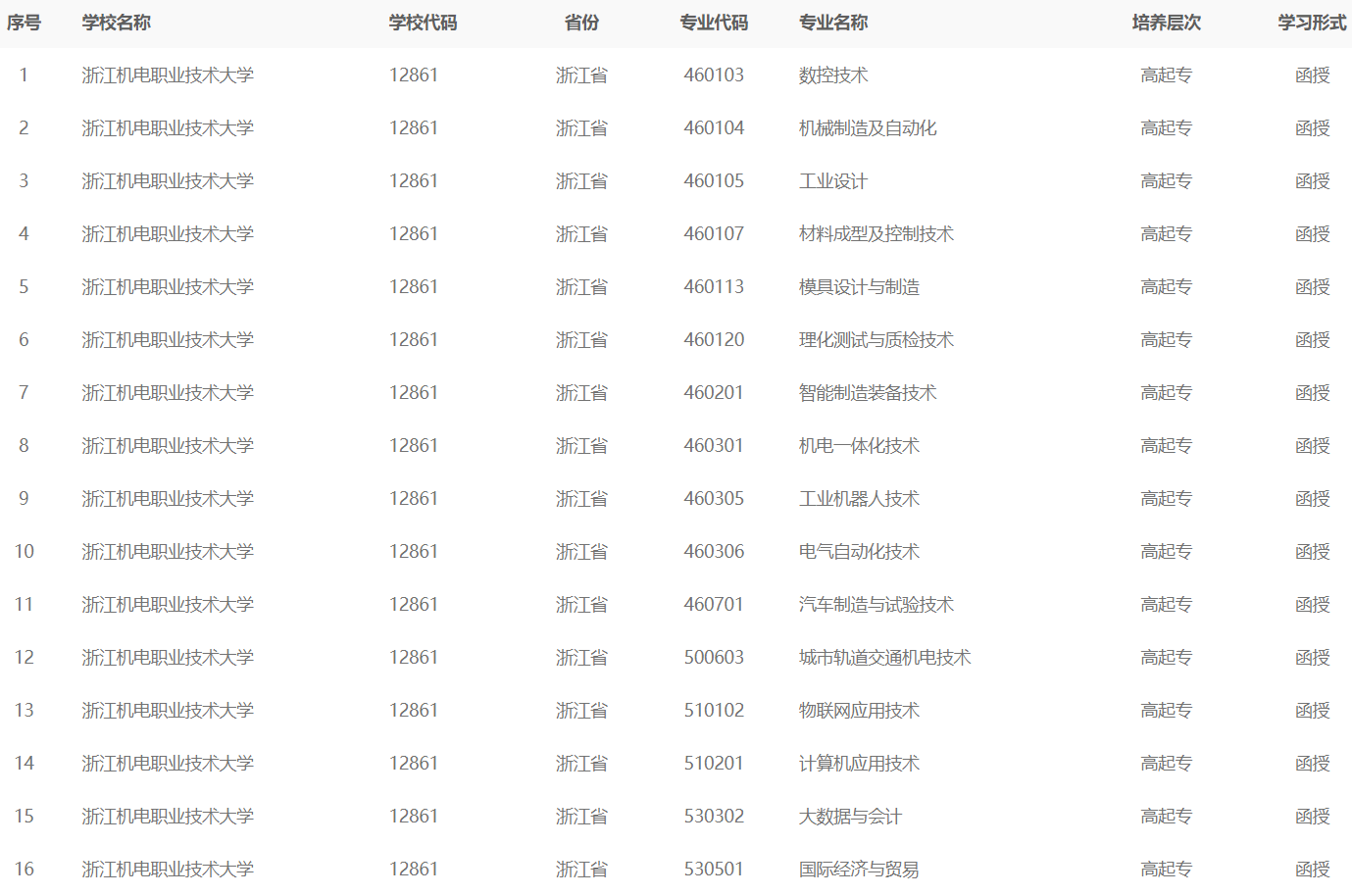Click the 学校名称 column header
This screenshot has width=1352, height=896.
coord(117,23)
